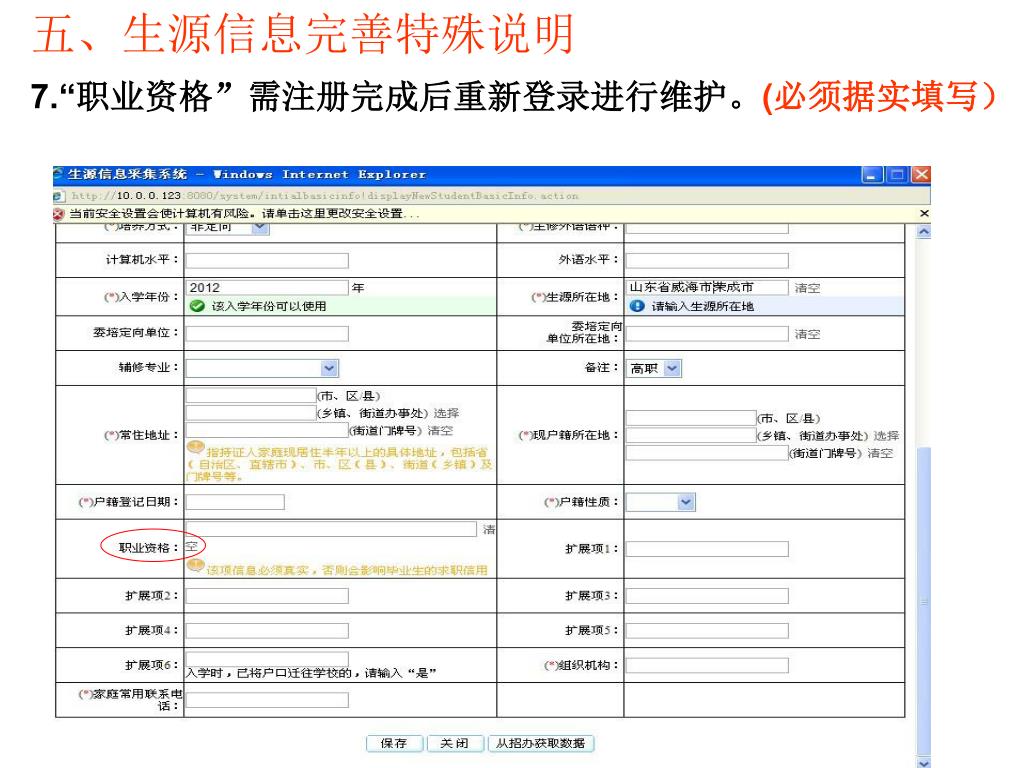Click the 该入学年份可以使用 validation text
This screenshot has height=768, width=1024.
point(268,306)
